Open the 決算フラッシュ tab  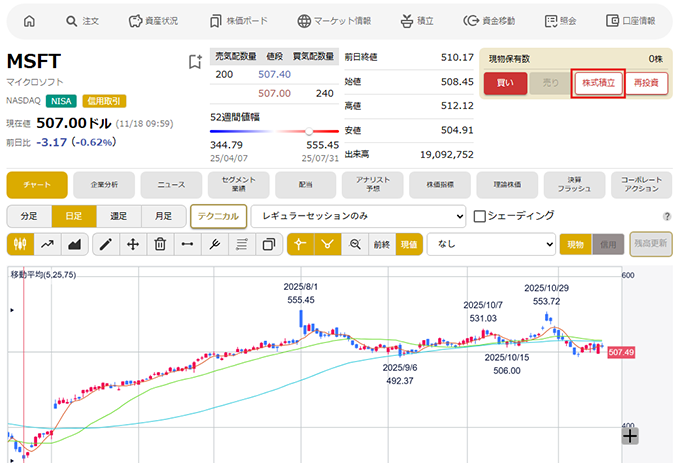click(574, 185)
